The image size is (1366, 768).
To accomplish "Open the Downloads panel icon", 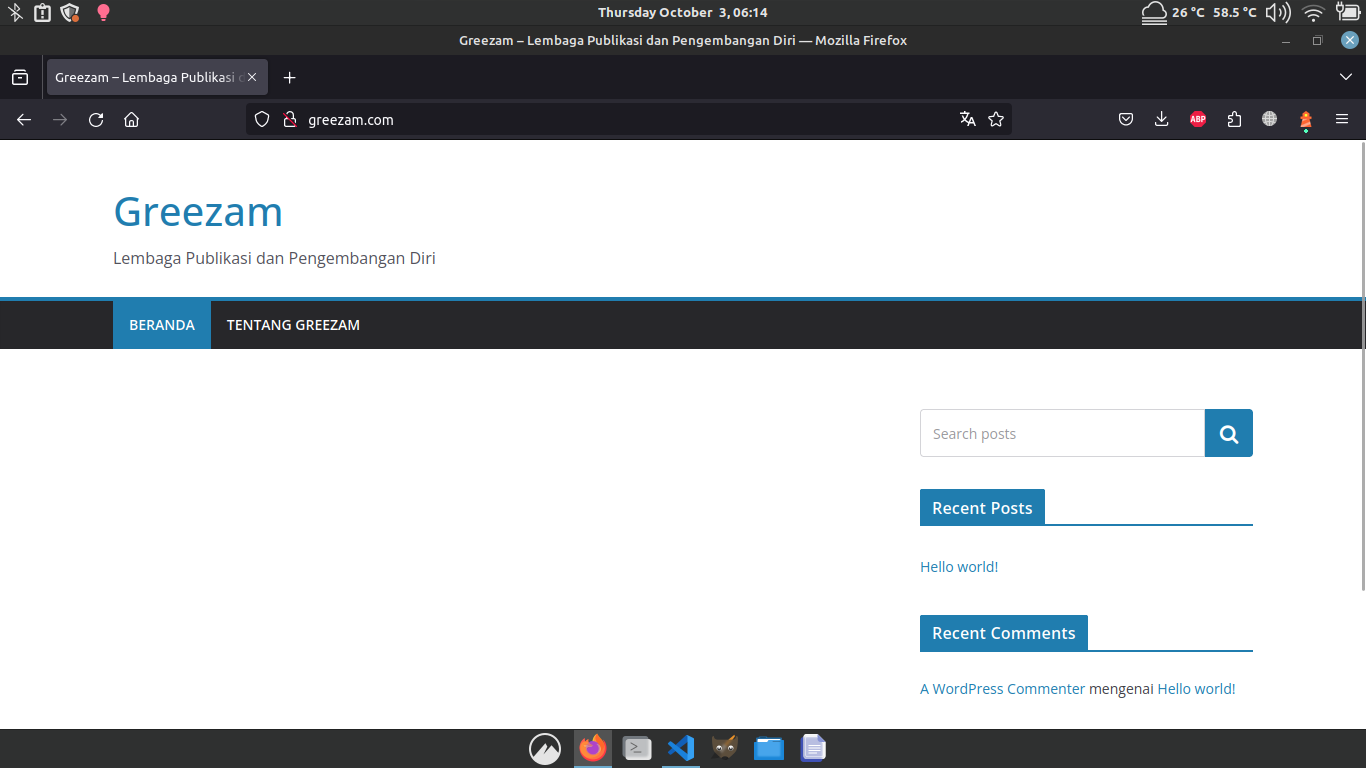I will click(x=1161, y=119).
